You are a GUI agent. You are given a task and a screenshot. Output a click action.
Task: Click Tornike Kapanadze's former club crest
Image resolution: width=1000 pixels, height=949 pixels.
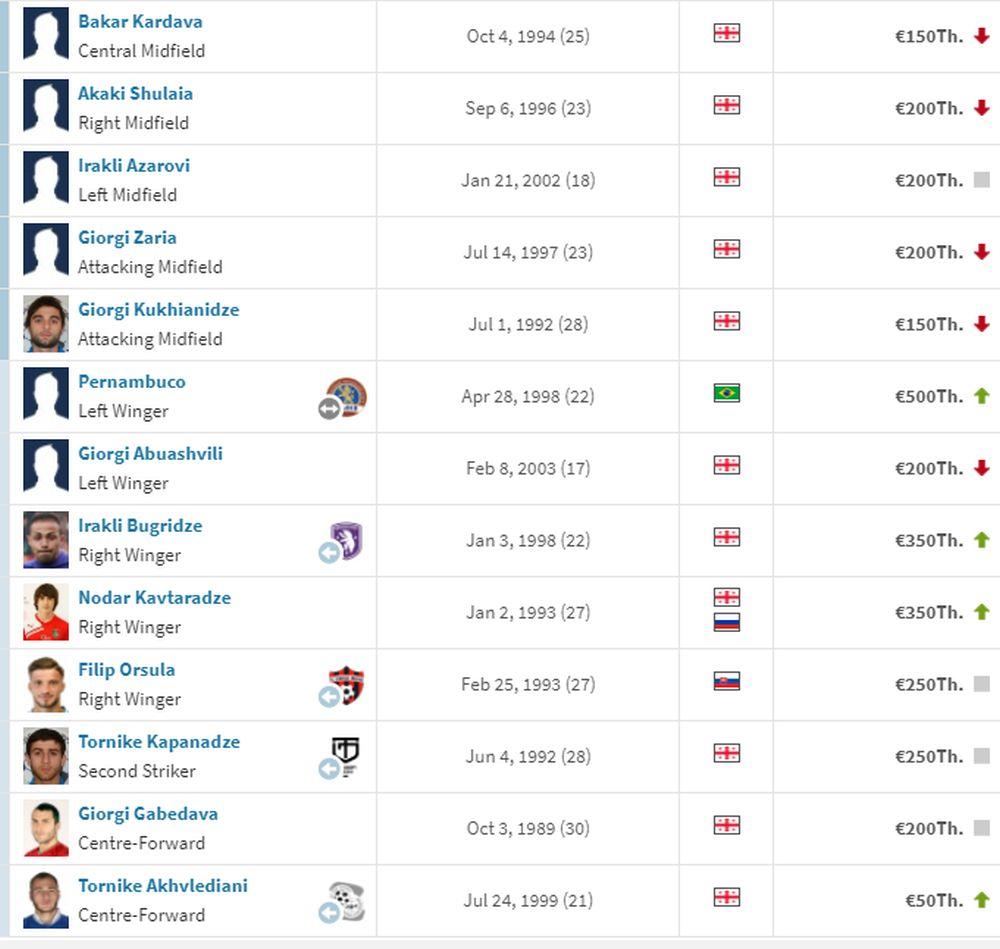point(346,756)
